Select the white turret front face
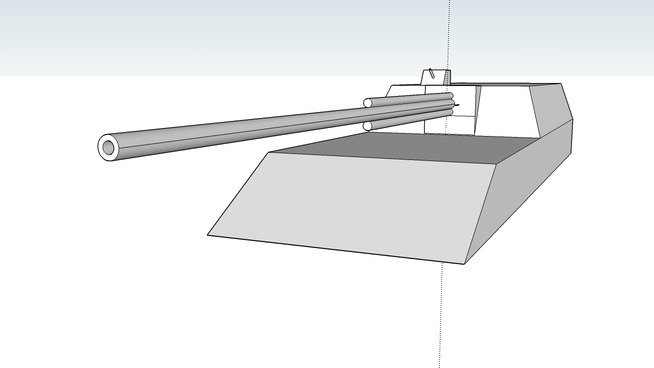Viewport: 654px width, 368px height. point(506,111)
